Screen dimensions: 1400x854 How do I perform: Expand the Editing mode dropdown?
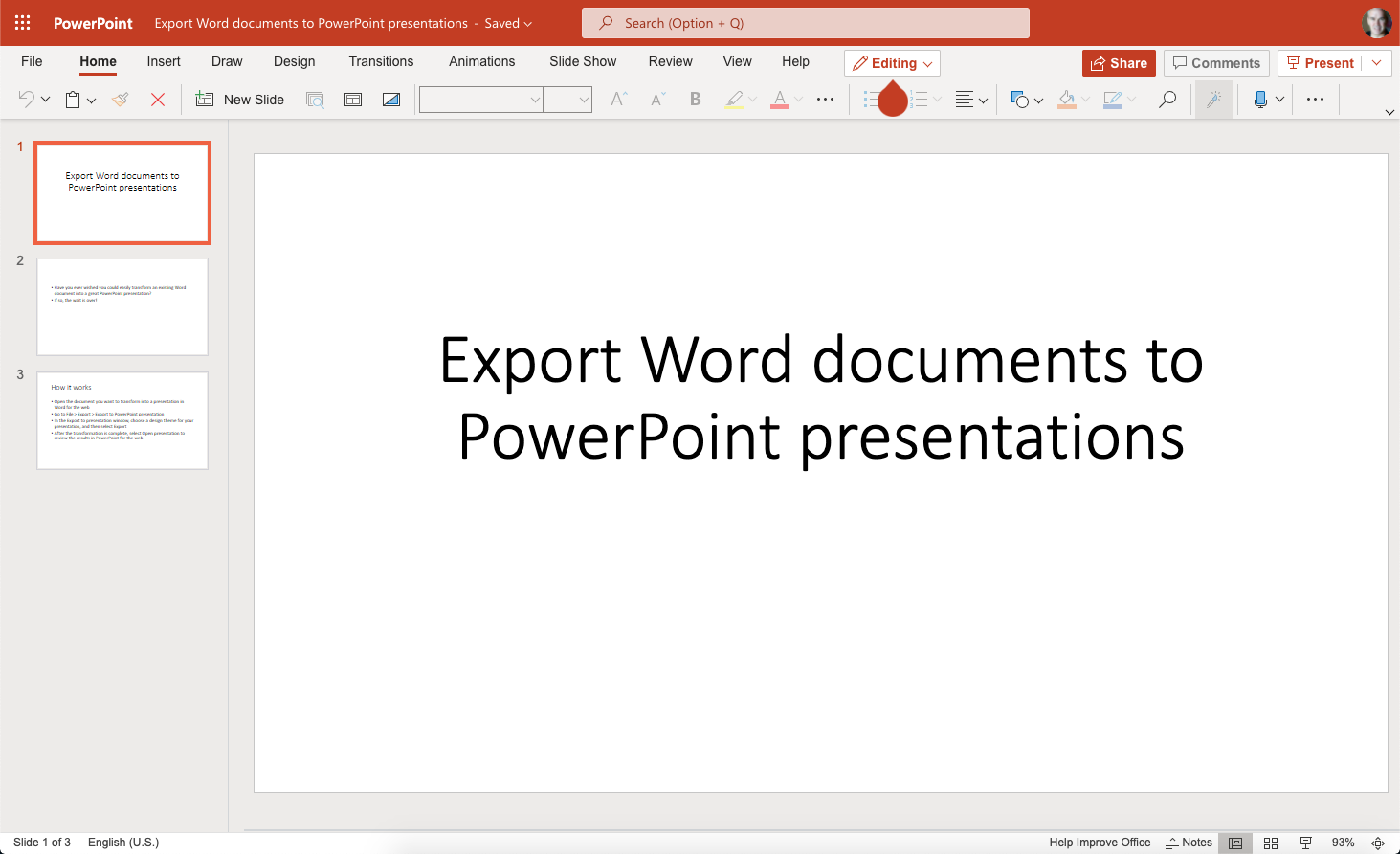pos(892,63)
